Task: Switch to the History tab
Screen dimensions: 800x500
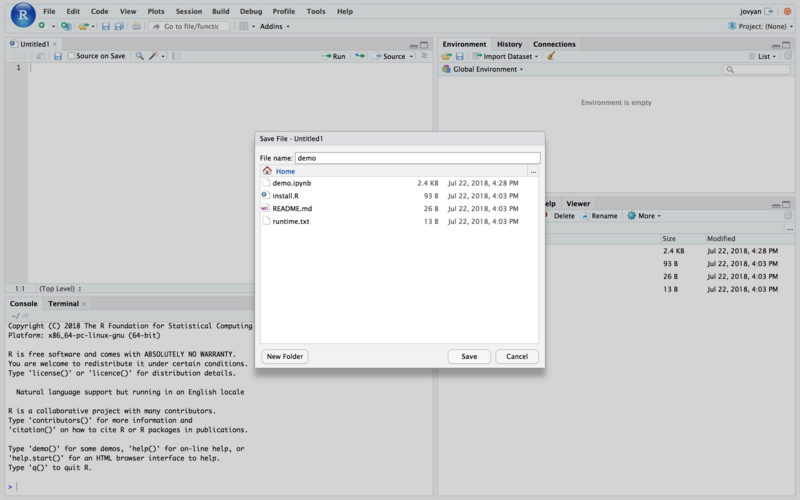Action: [x=509, y=44]
